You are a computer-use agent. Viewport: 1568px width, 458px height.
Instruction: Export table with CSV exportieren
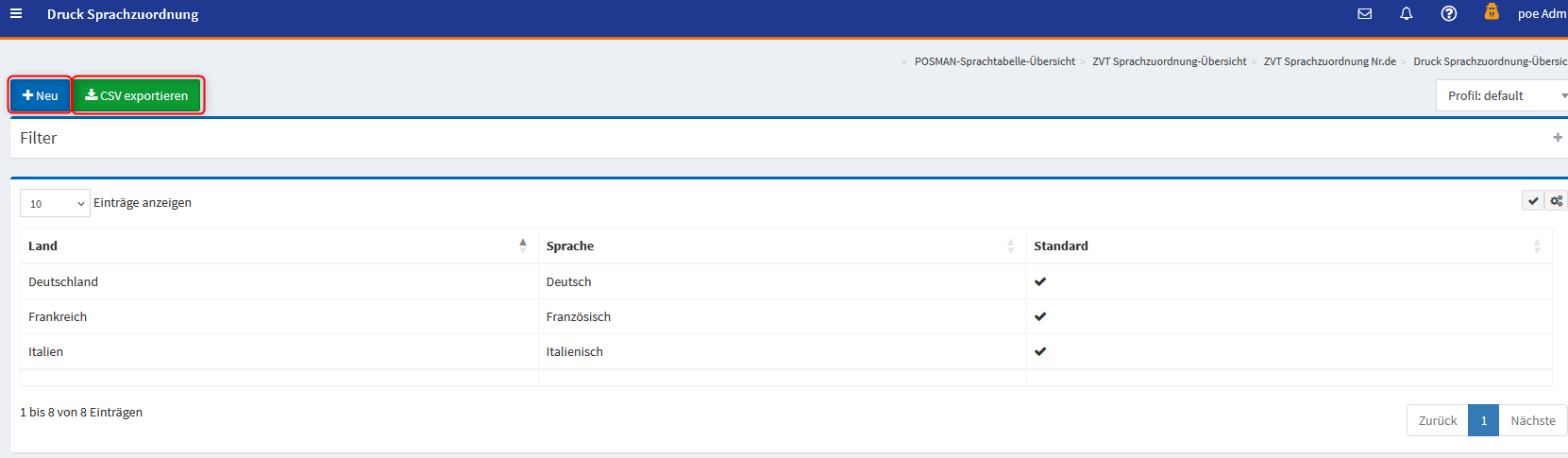pos(137,95)
